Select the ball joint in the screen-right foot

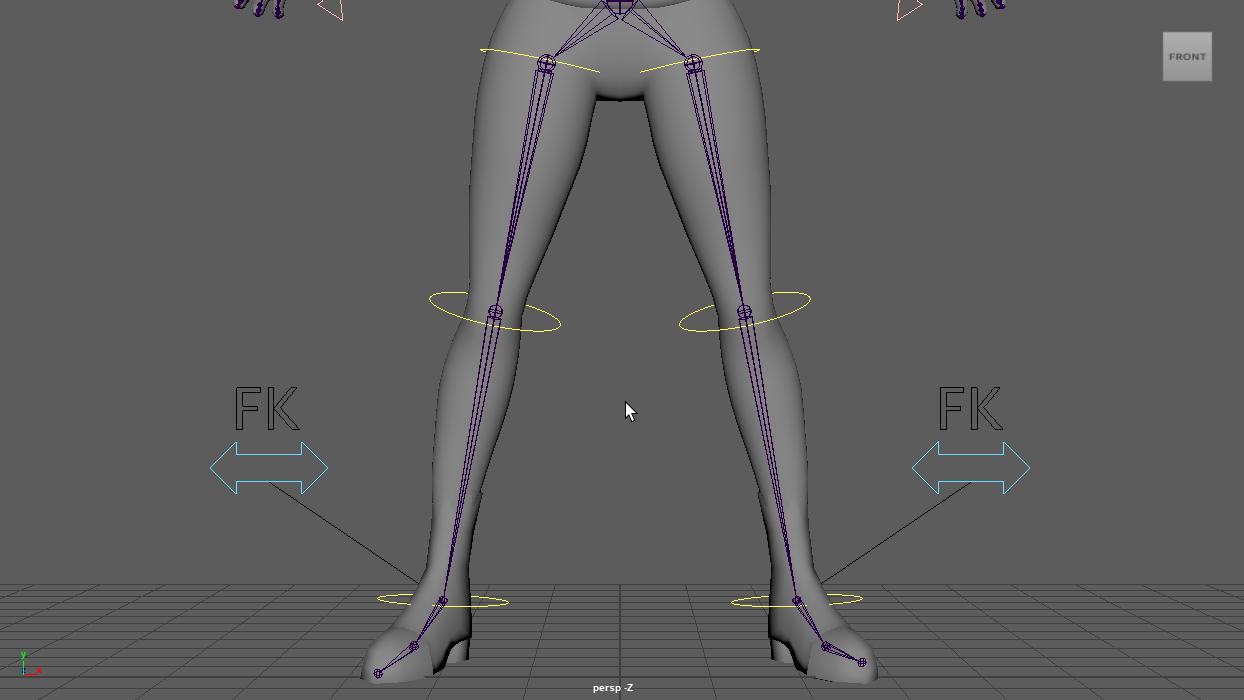(x=826, y=647)
